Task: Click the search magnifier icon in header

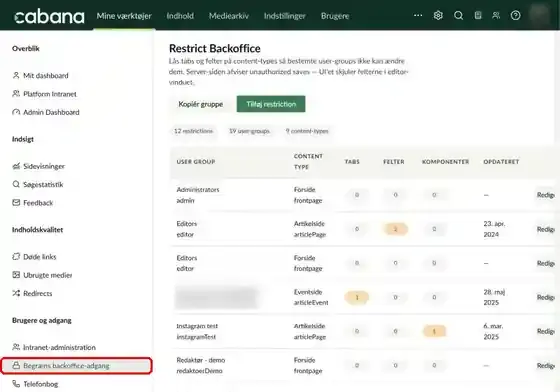Action: coord(459,15)
